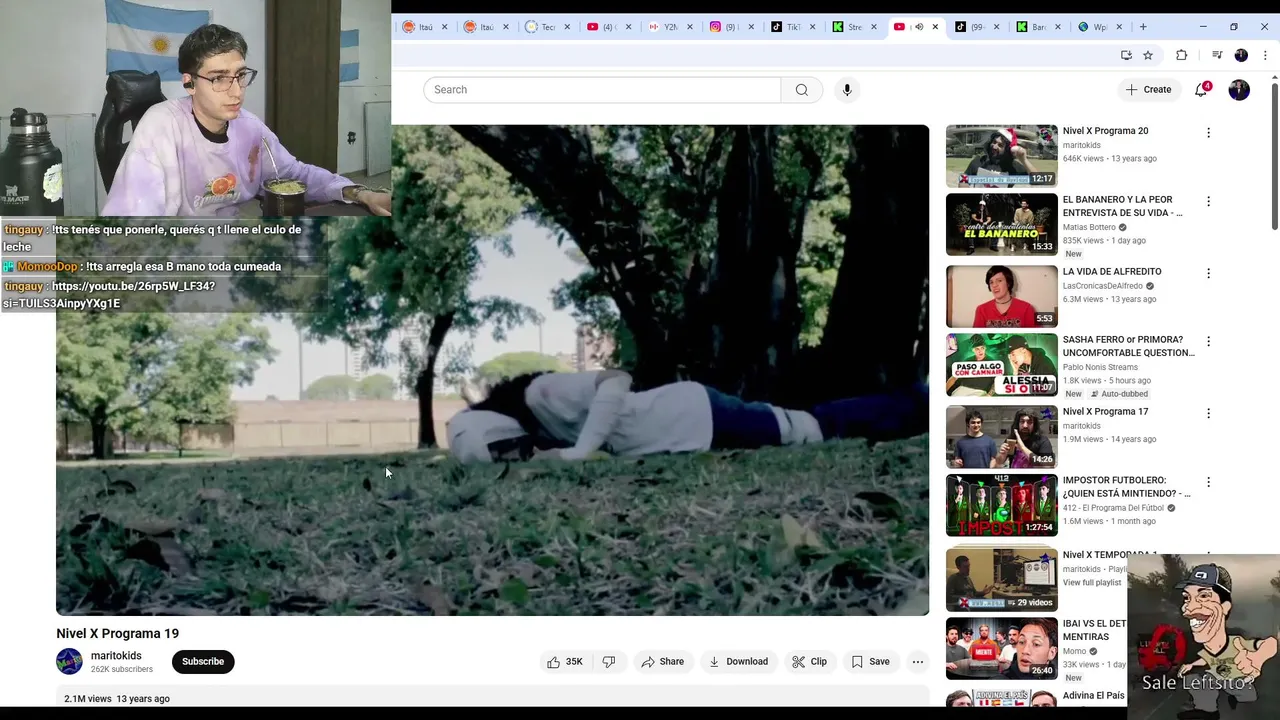Click 'View full playlist' link
1280x720 pixels.
1092,583
